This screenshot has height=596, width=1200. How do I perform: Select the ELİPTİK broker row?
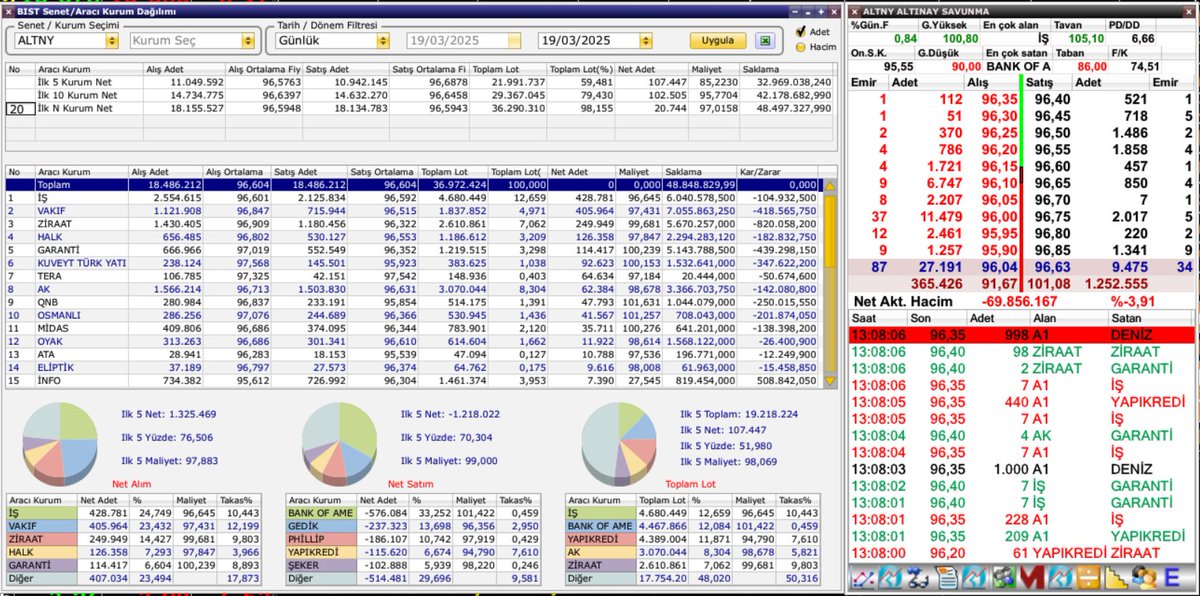412,367
